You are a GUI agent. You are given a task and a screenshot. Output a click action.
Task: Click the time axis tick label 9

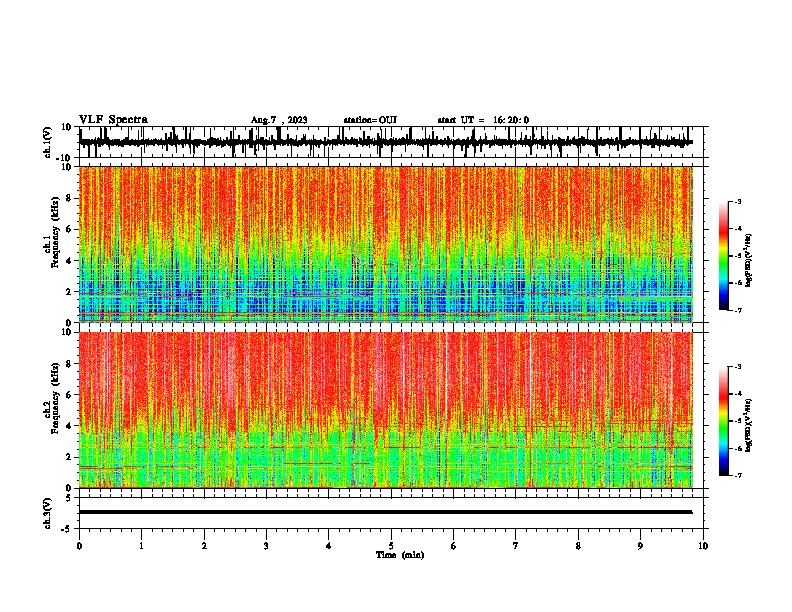tap(640, 546)
